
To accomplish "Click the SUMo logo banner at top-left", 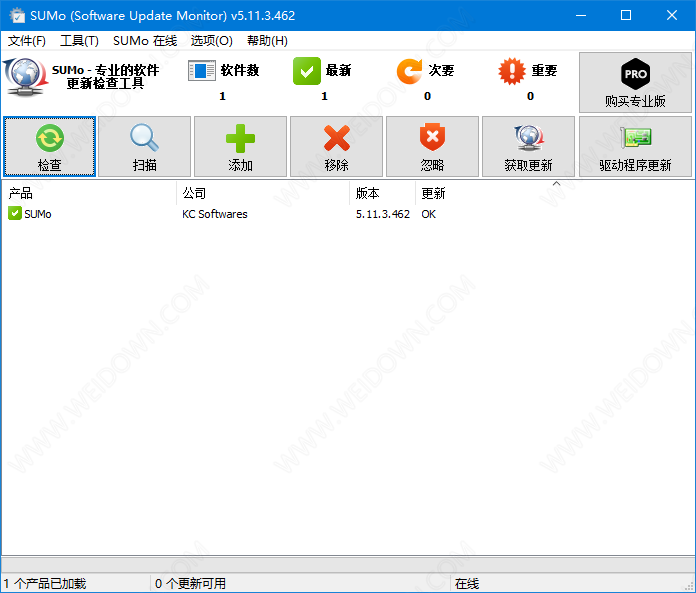I will (82, 76).
